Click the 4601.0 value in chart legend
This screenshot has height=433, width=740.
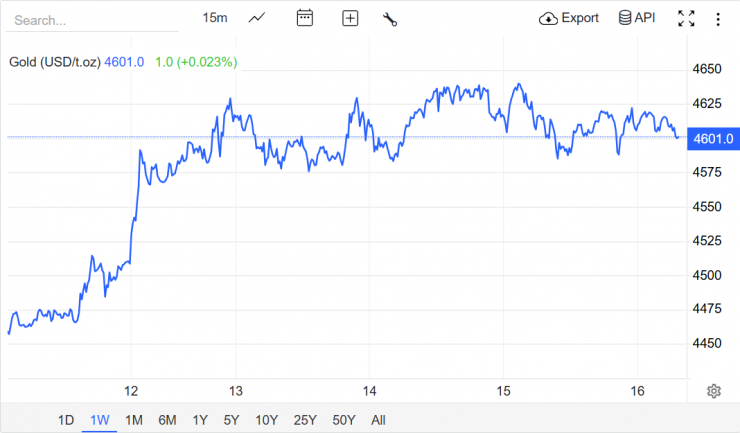coord(124,62)
